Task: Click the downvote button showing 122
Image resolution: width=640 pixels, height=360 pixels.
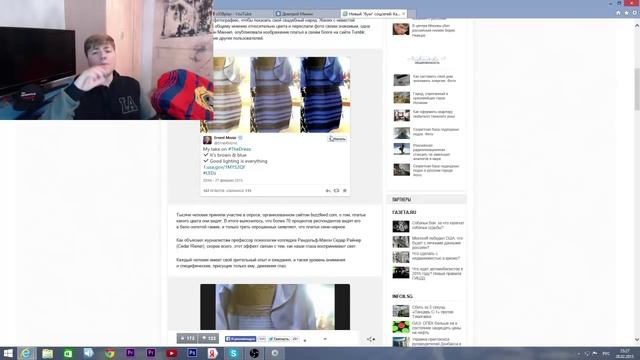Action: 209,338
